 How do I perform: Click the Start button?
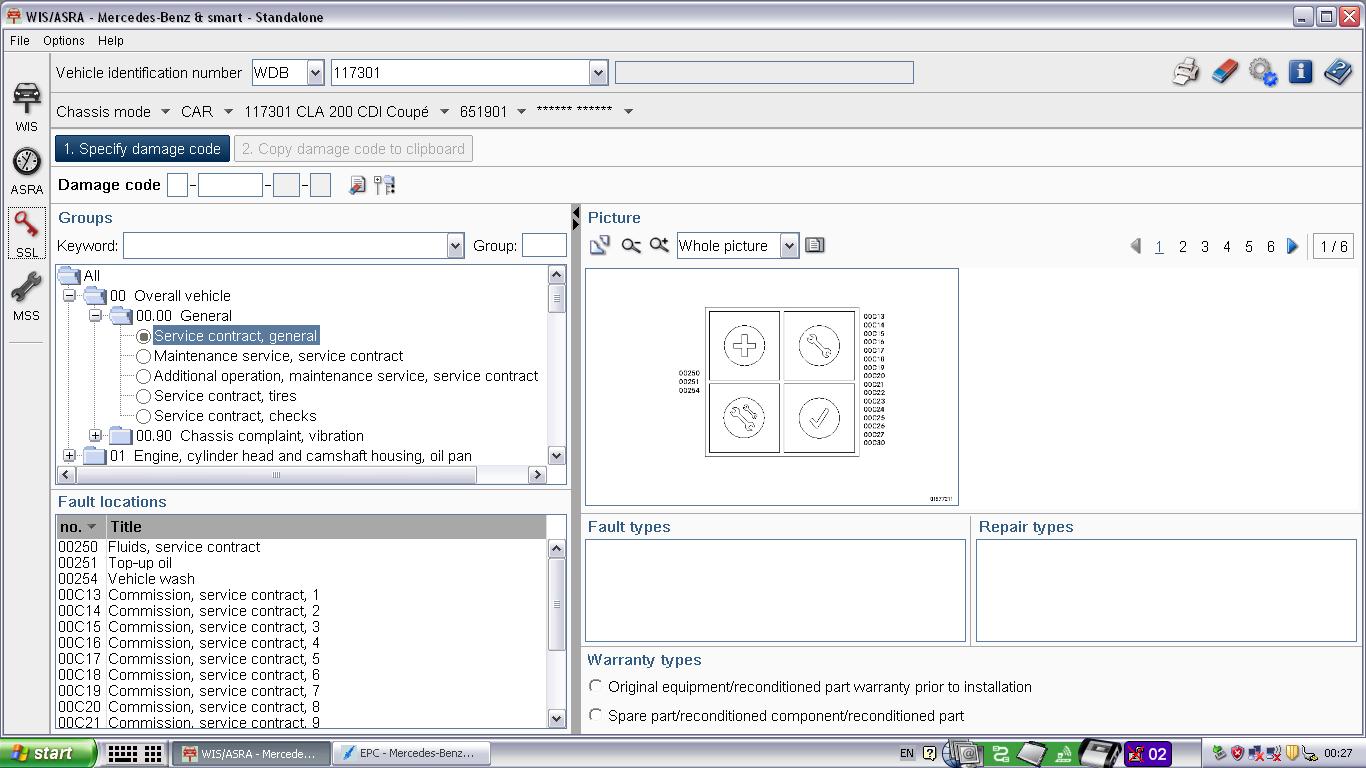48,753
